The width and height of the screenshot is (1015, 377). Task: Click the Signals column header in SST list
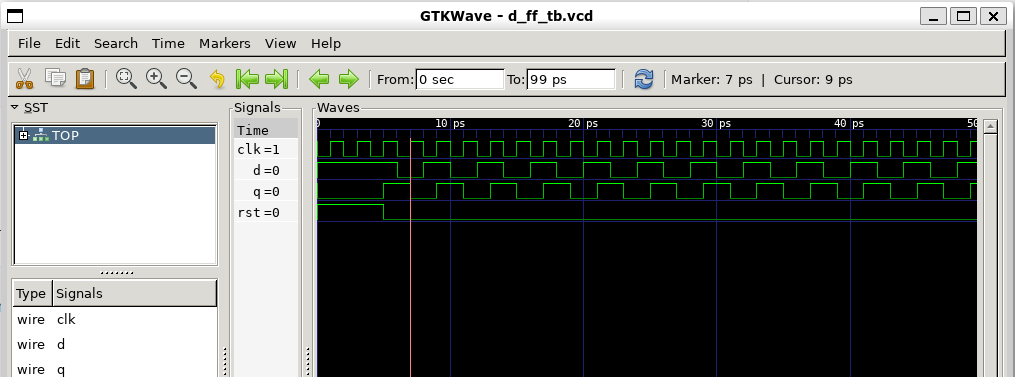tap(134, 293)
